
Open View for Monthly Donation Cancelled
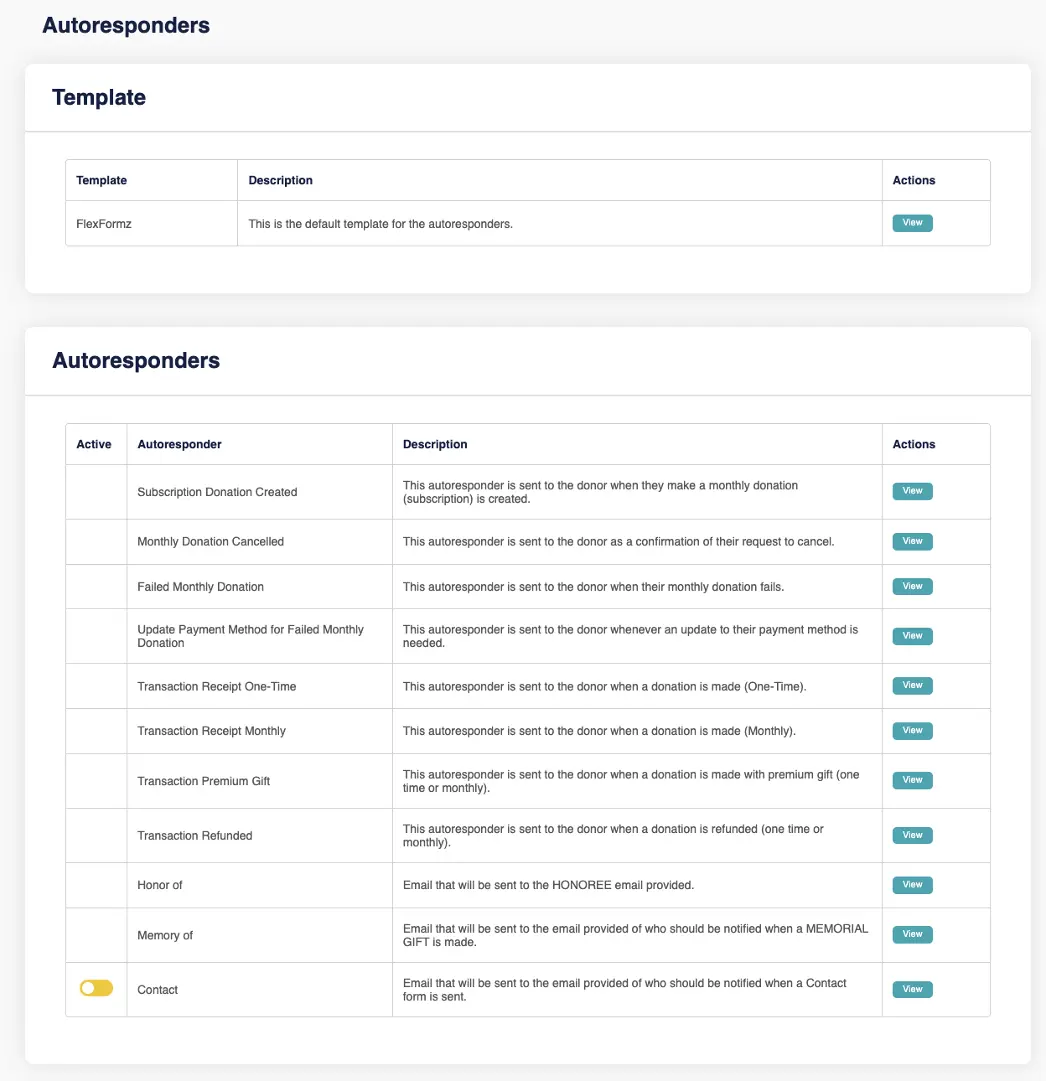(x=912, y=541)
